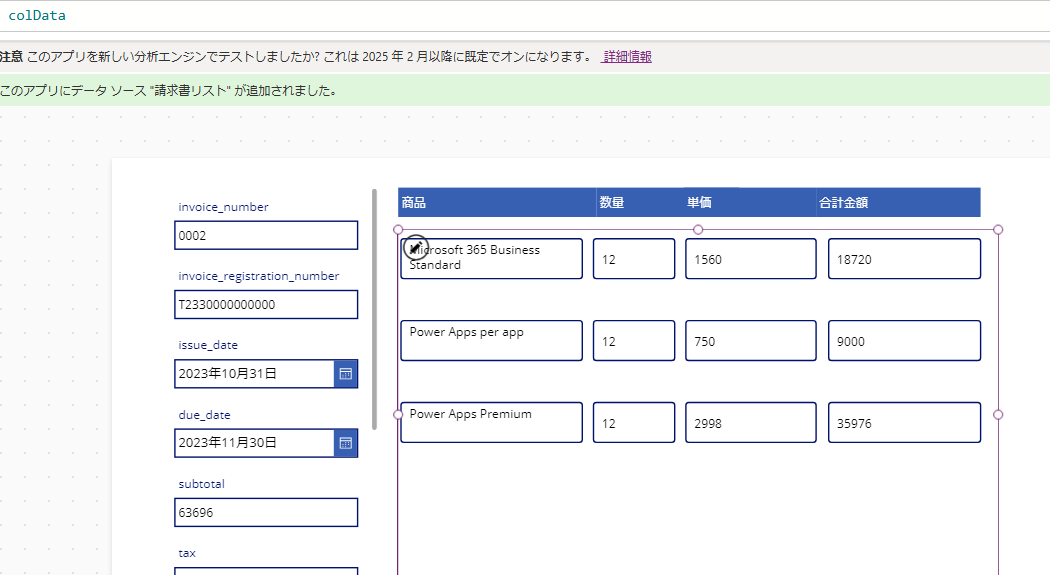
Task: Click the form's vertical scrollbar
Action: [x=374, y=309]
